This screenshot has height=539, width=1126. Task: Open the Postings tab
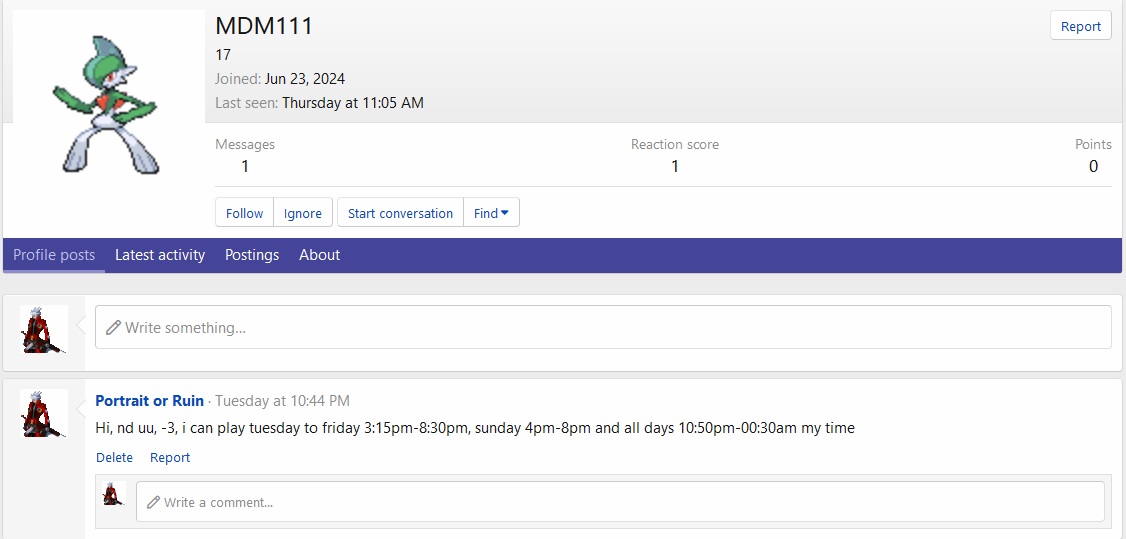252,255
